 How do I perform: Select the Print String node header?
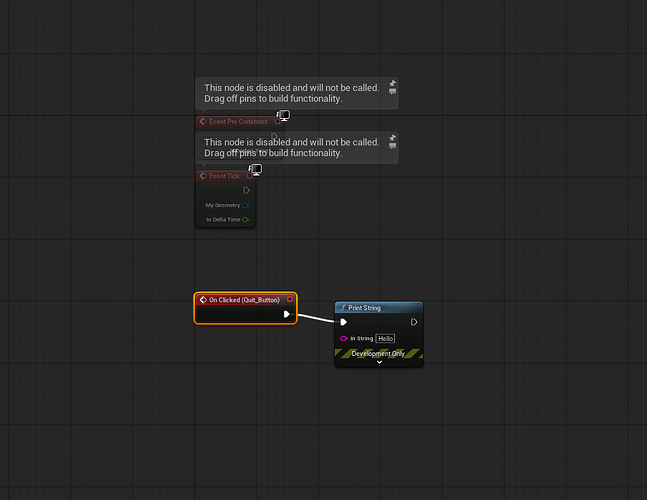pyautogui.click(x=379, y=308)
